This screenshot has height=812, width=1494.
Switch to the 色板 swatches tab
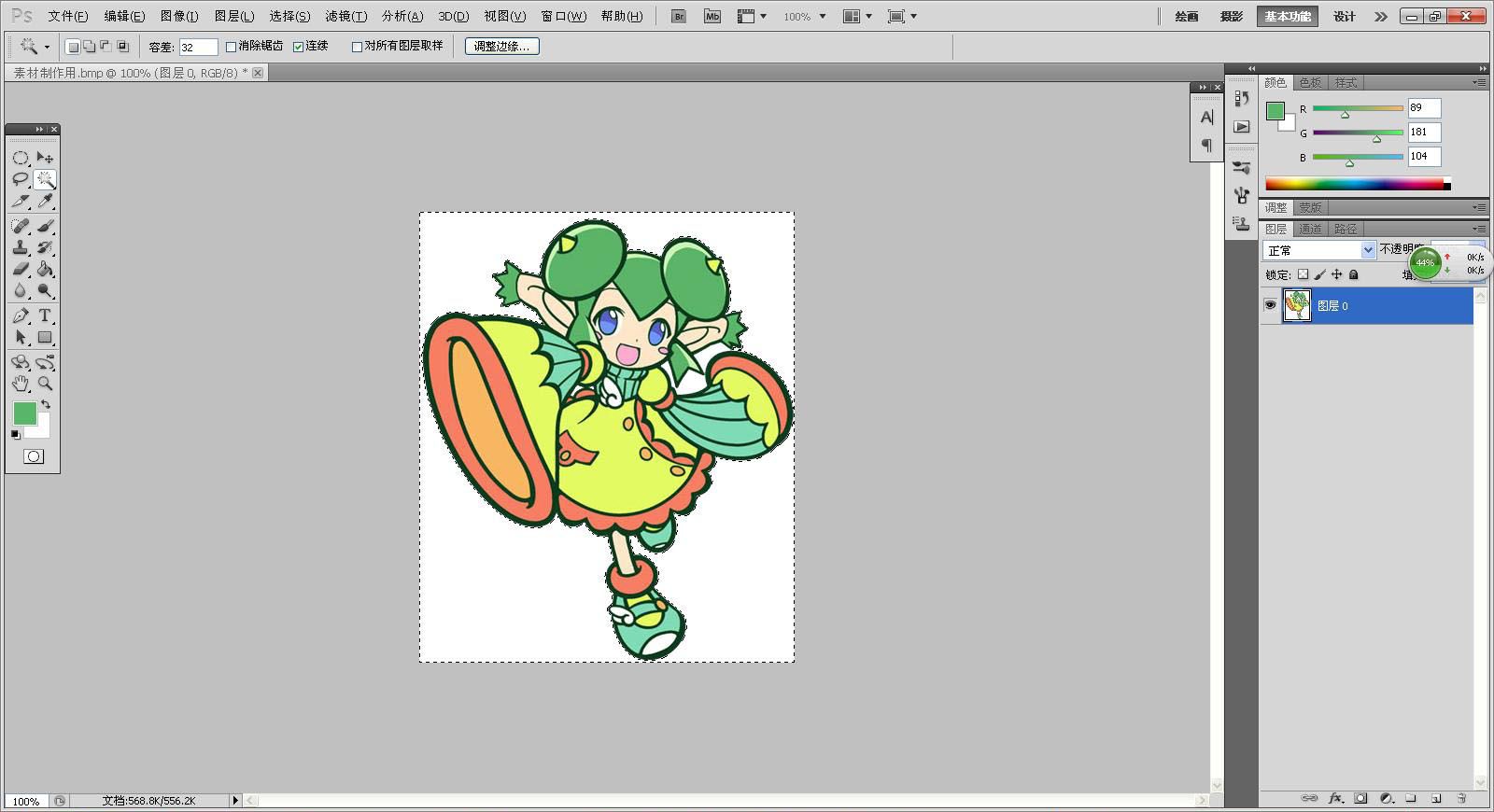[x=1310, y=82]
